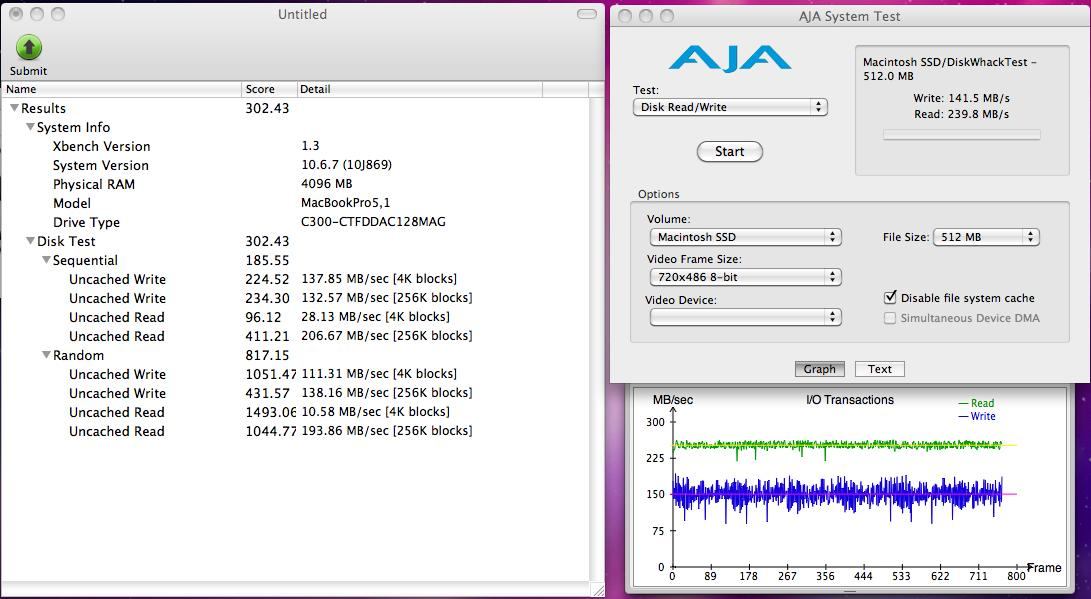This screenshot has height=599, width=1091.
Task: Select Sequential Uncached Write 137.85 MB/sec row
Action: pyautogui.click(x=295, y=279)
